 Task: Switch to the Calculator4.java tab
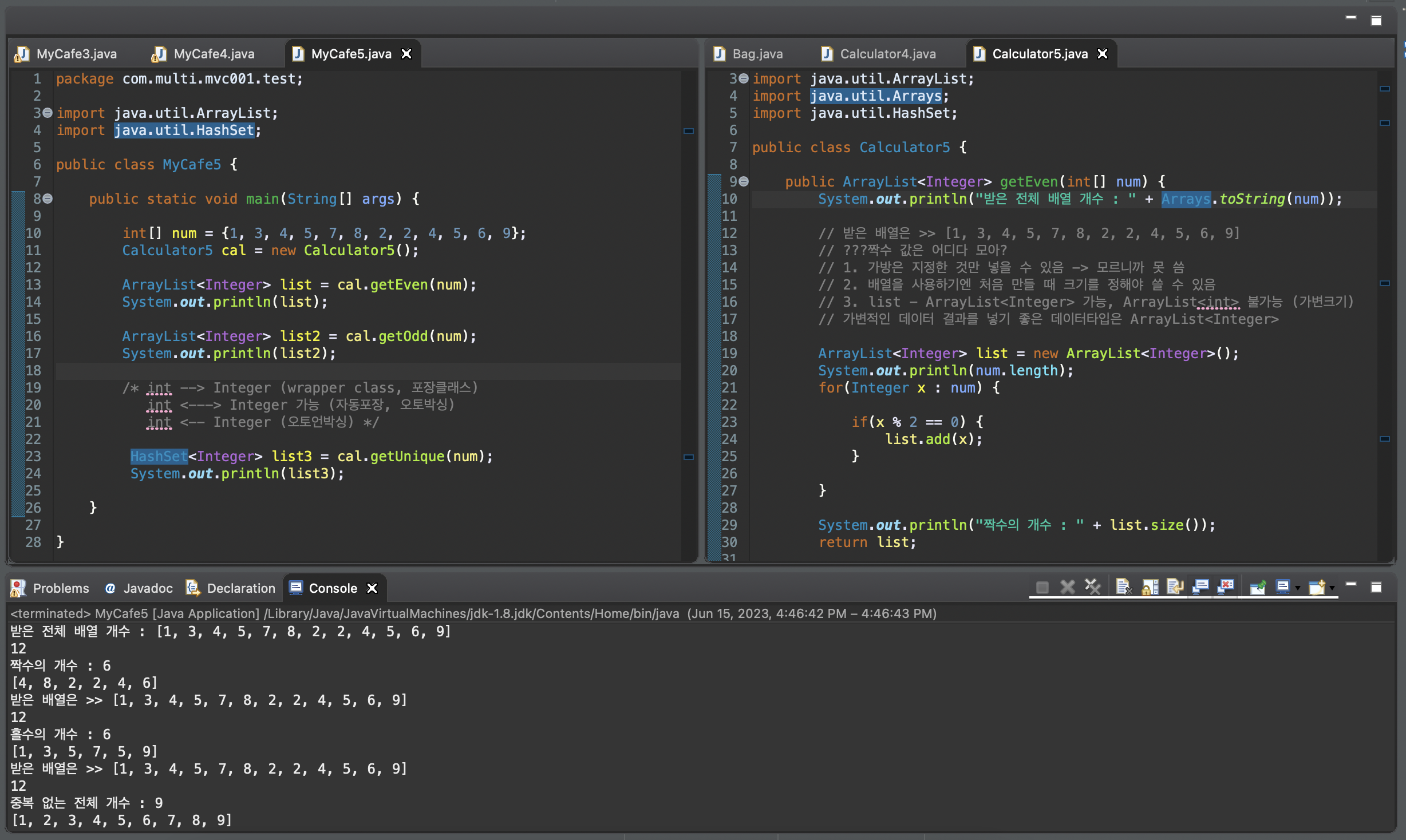pos(887,54)
